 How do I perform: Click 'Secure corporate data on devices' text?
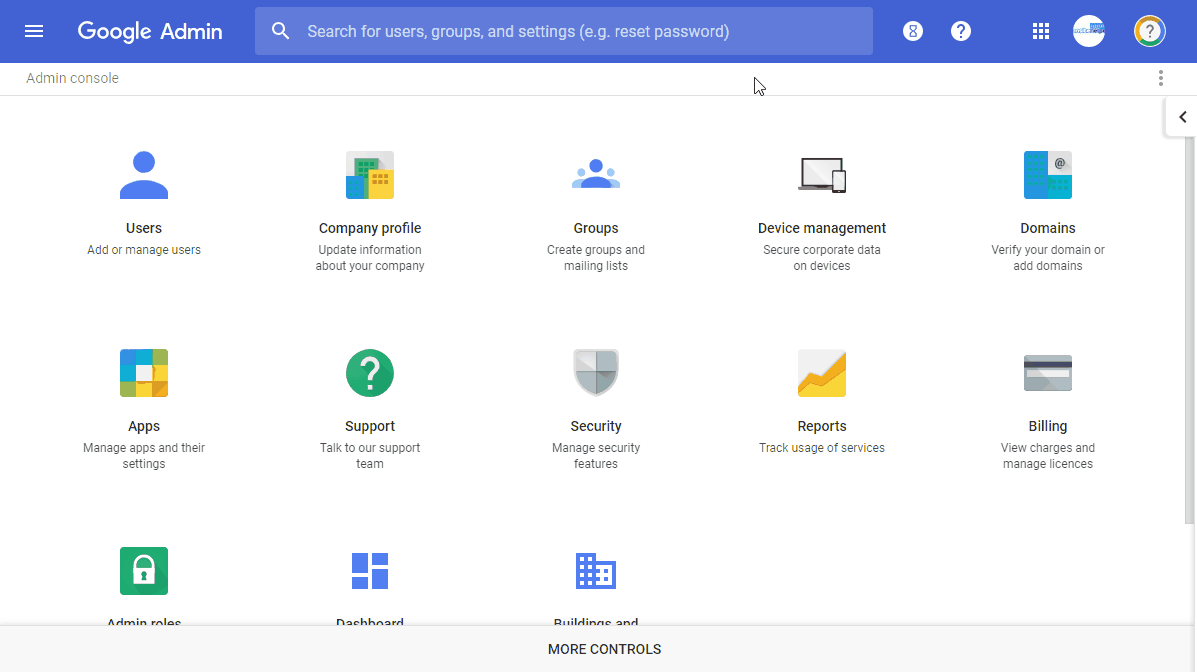point(821,258)
